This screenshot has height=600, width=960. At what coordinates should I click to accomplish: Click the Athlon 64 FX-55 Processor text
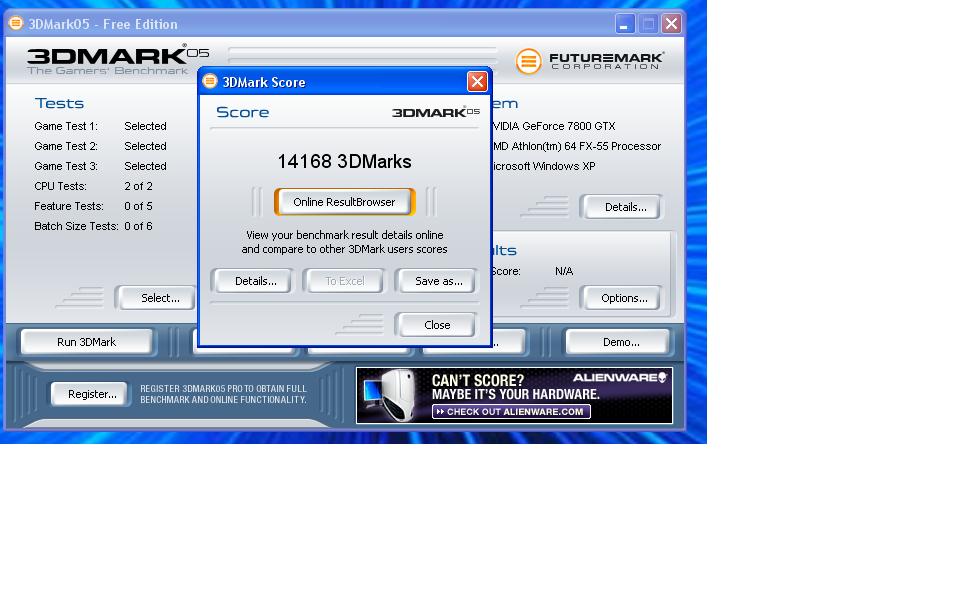pos(577,146)
